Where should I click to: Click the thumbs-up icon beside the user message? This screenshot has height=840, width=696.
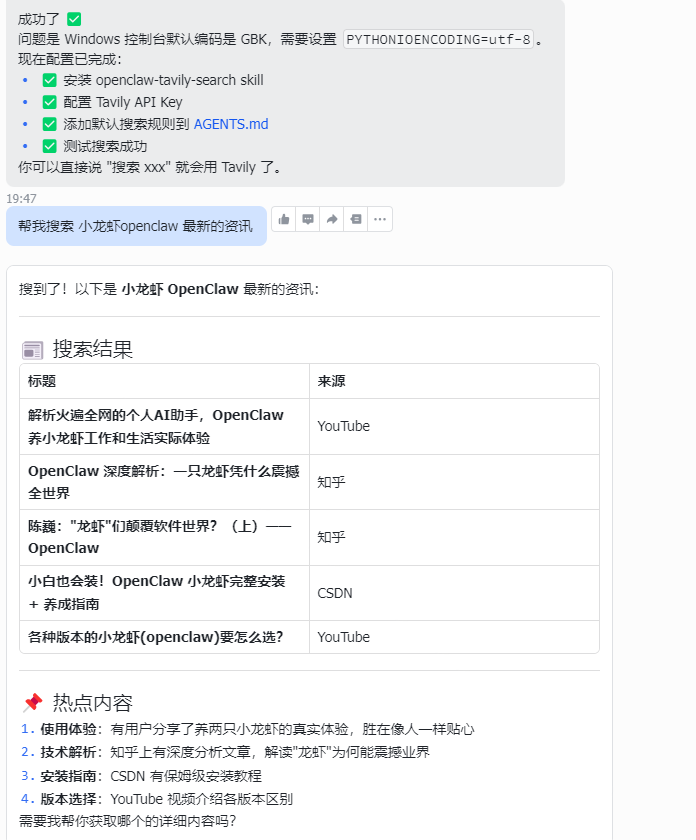[x=284, y=219]
